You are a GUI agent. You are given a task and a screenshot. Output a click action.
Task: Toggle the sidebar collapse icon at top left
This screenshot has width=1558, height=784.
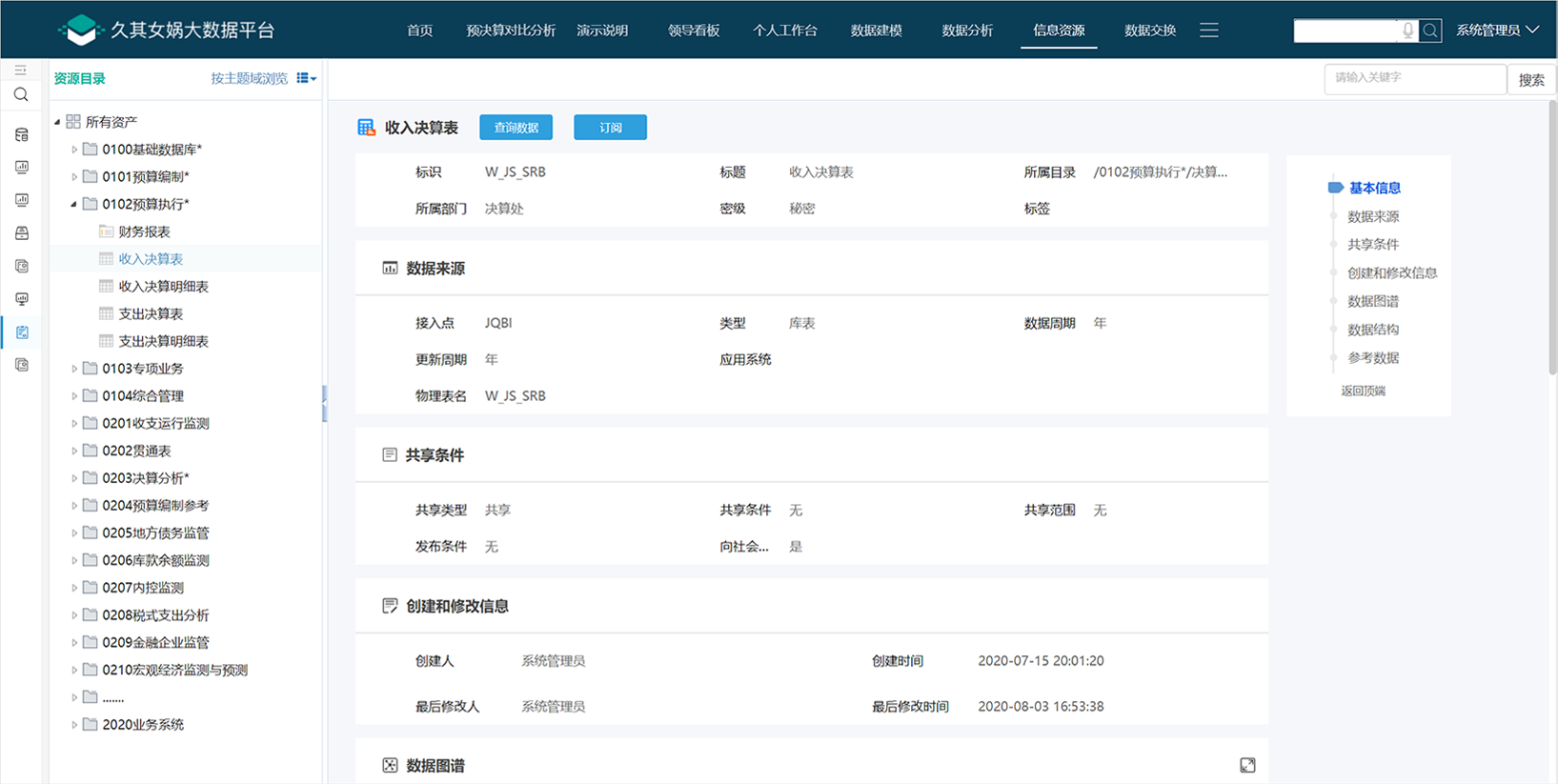(21, 70)
